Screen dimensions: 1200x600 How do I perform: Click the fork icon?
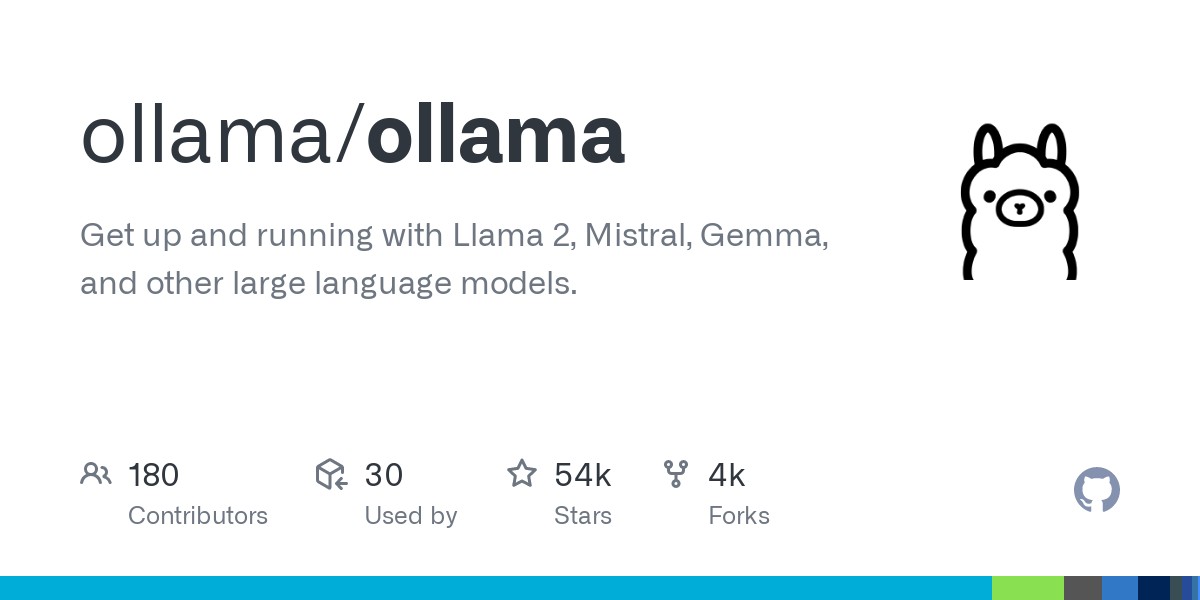point(676,474)
